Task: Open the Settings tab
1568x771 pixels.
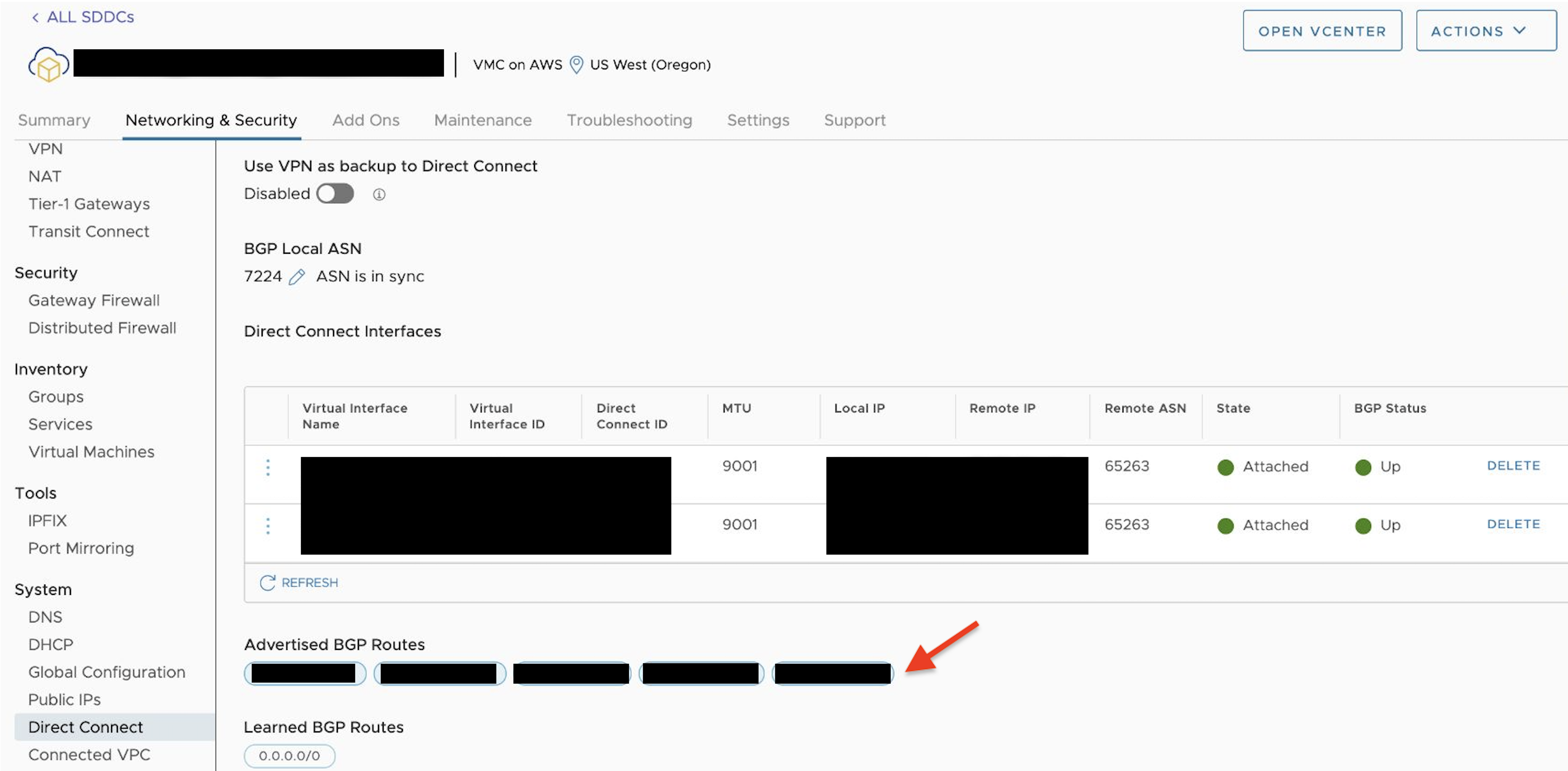Action: 758,120
